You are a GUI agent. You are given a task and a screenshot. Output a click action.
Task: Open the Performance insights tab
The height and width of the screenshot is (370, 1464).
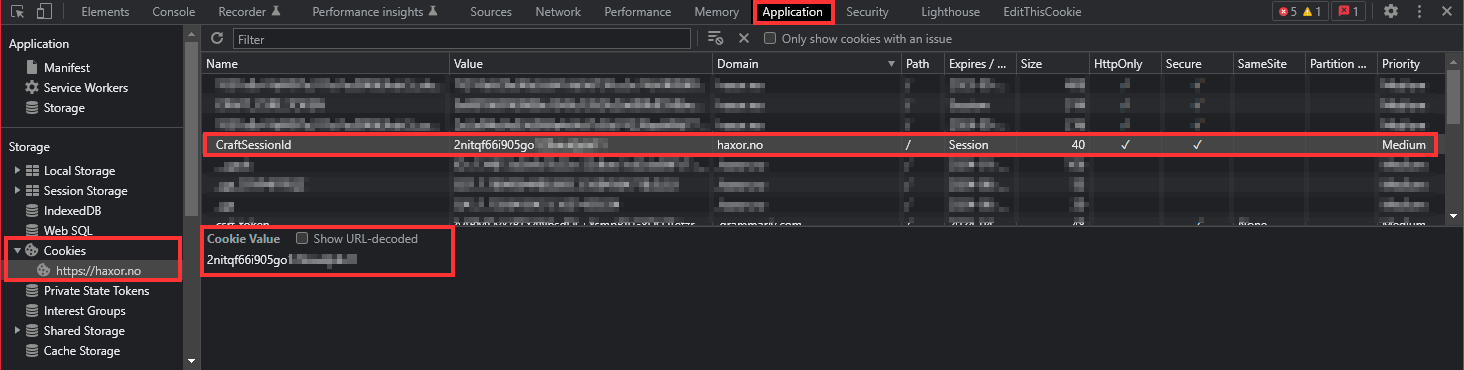click(374, 12)
